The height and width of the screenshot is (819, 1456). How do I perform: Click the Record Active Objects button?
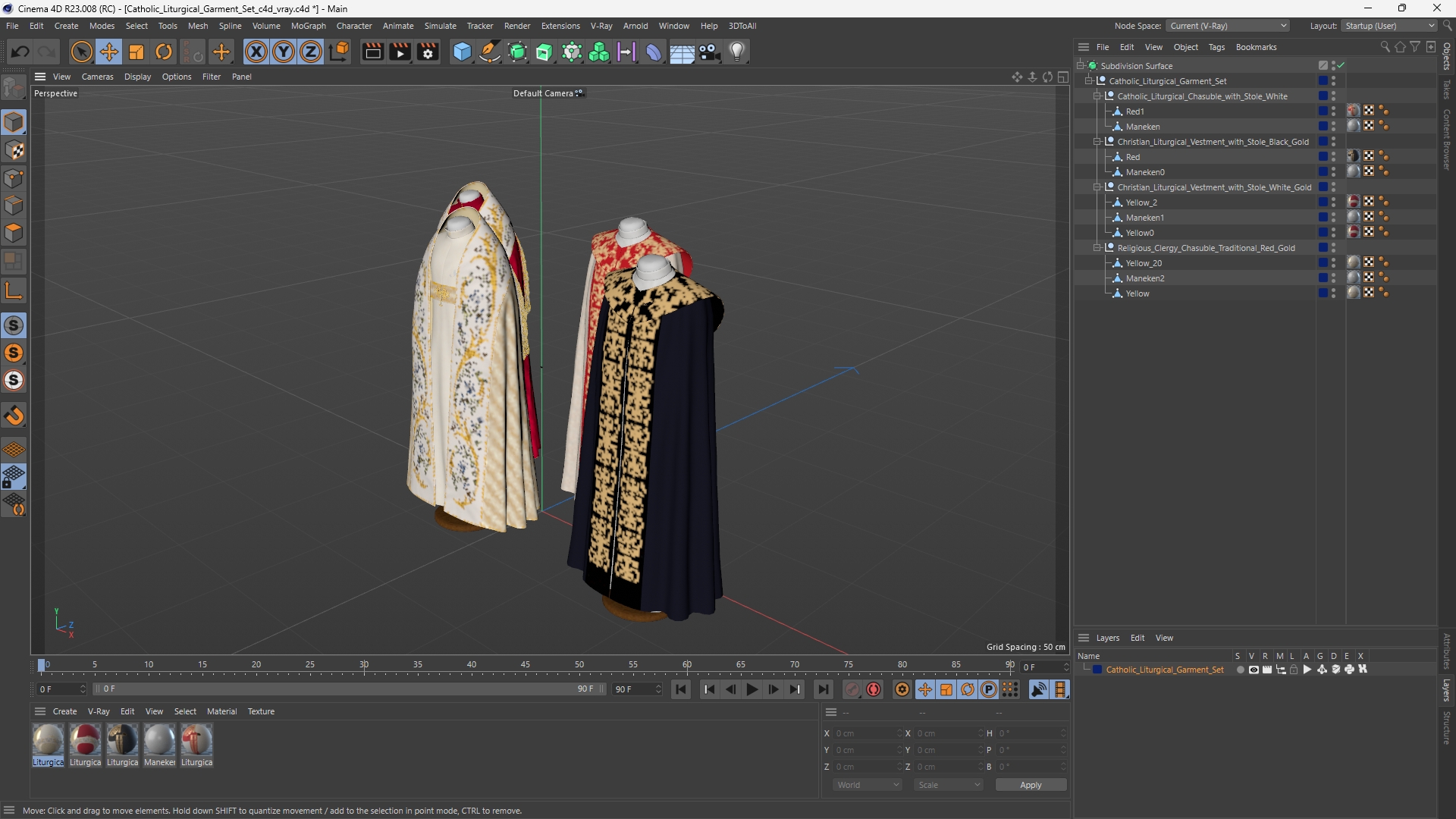pos(852,689)
